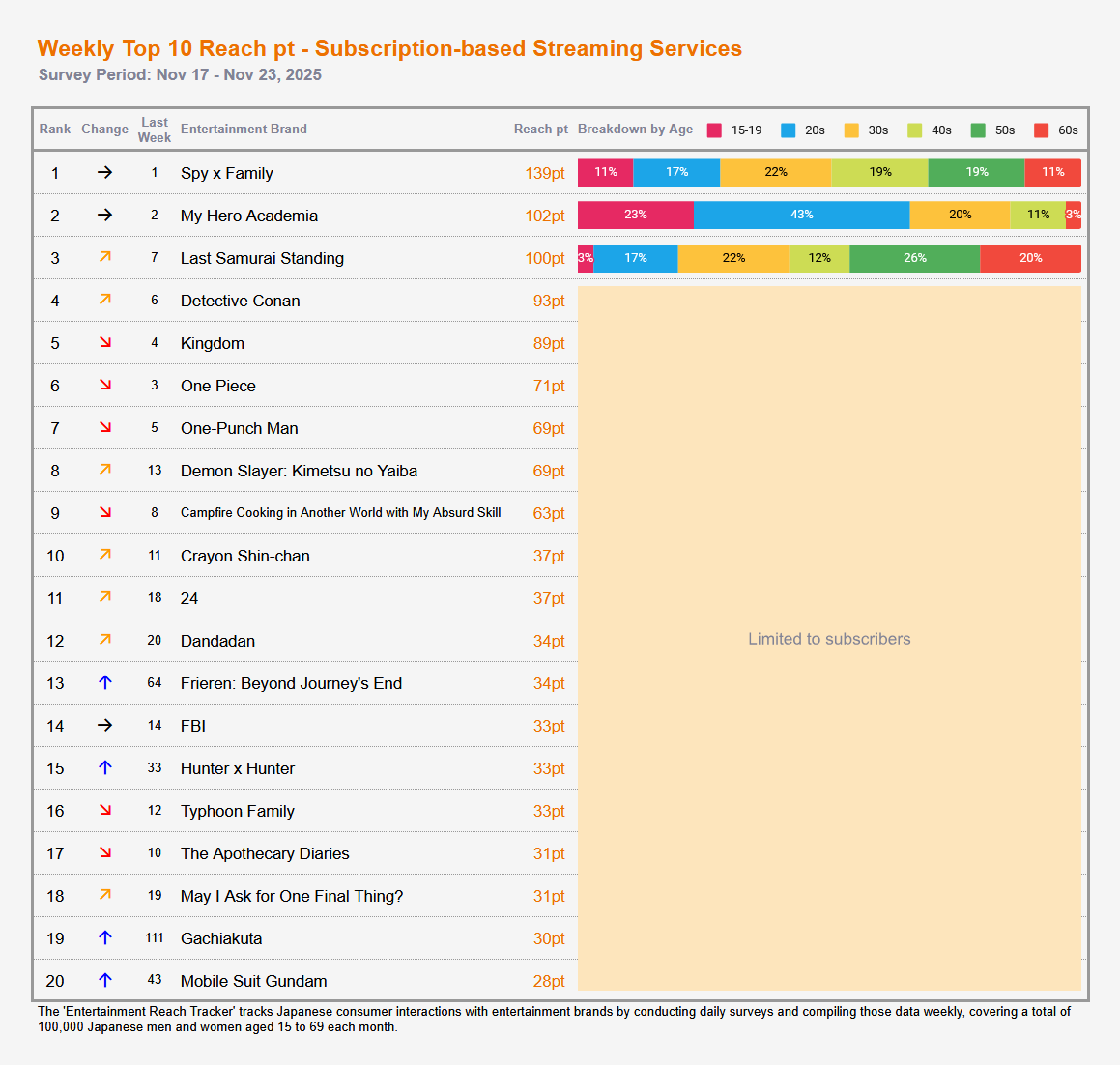This screenshot has width=1120, height=1065.
Task: Click the 139pt reach value
Action: point(545,173)
